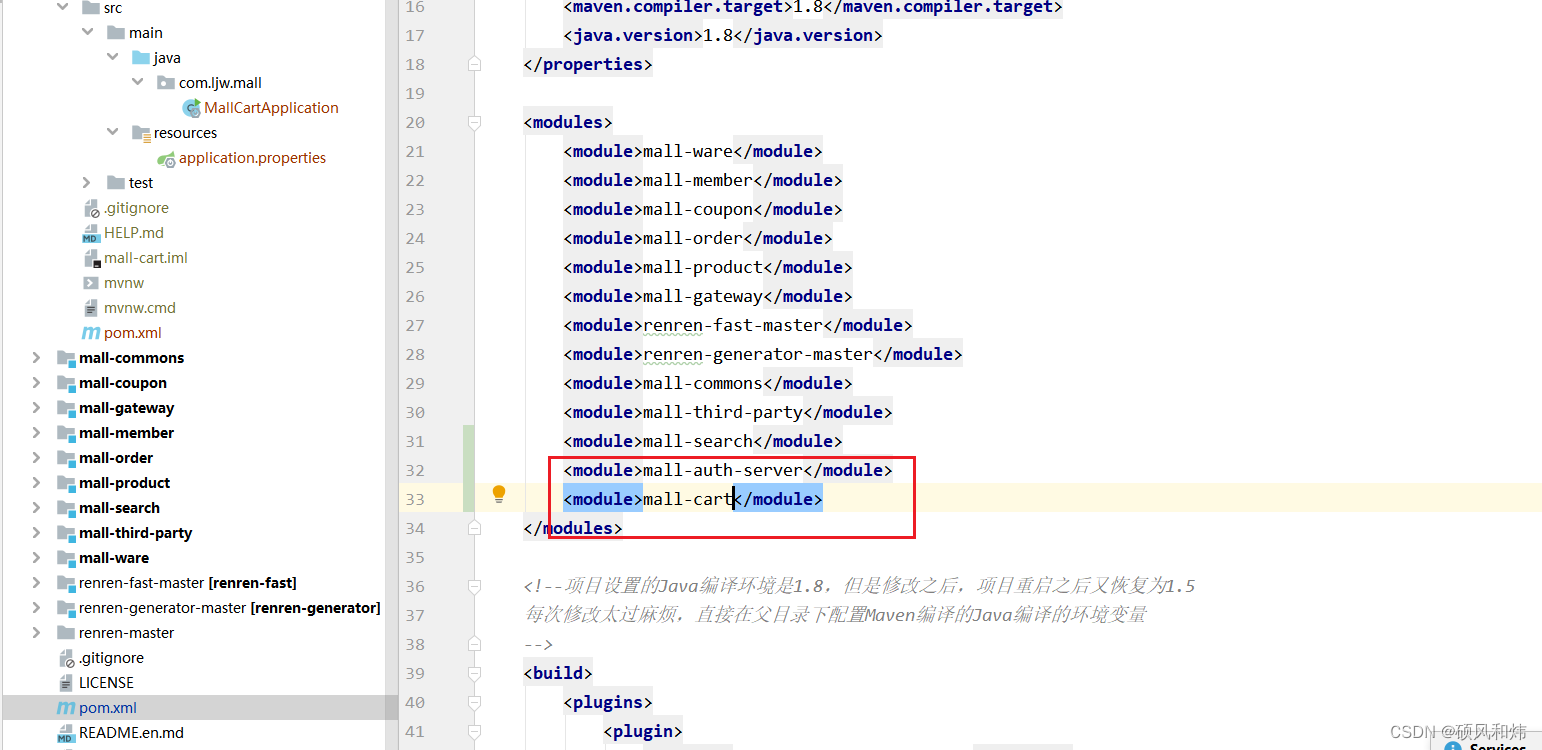The height and width of the screenshot is (750, 1542).
Task: Expand the mall-search module
Action: click(37, 508)
